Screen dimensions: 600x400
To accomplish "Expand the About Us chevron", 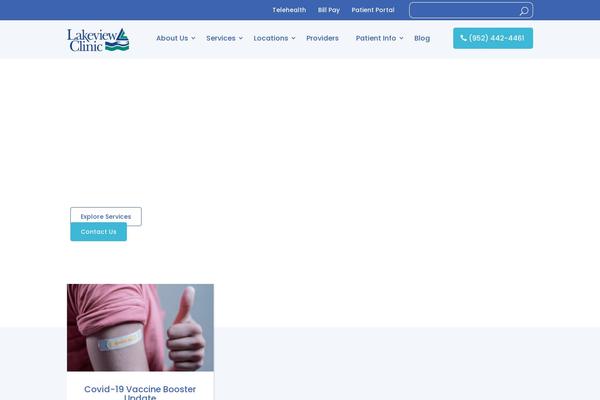I will tap(193, 38).
